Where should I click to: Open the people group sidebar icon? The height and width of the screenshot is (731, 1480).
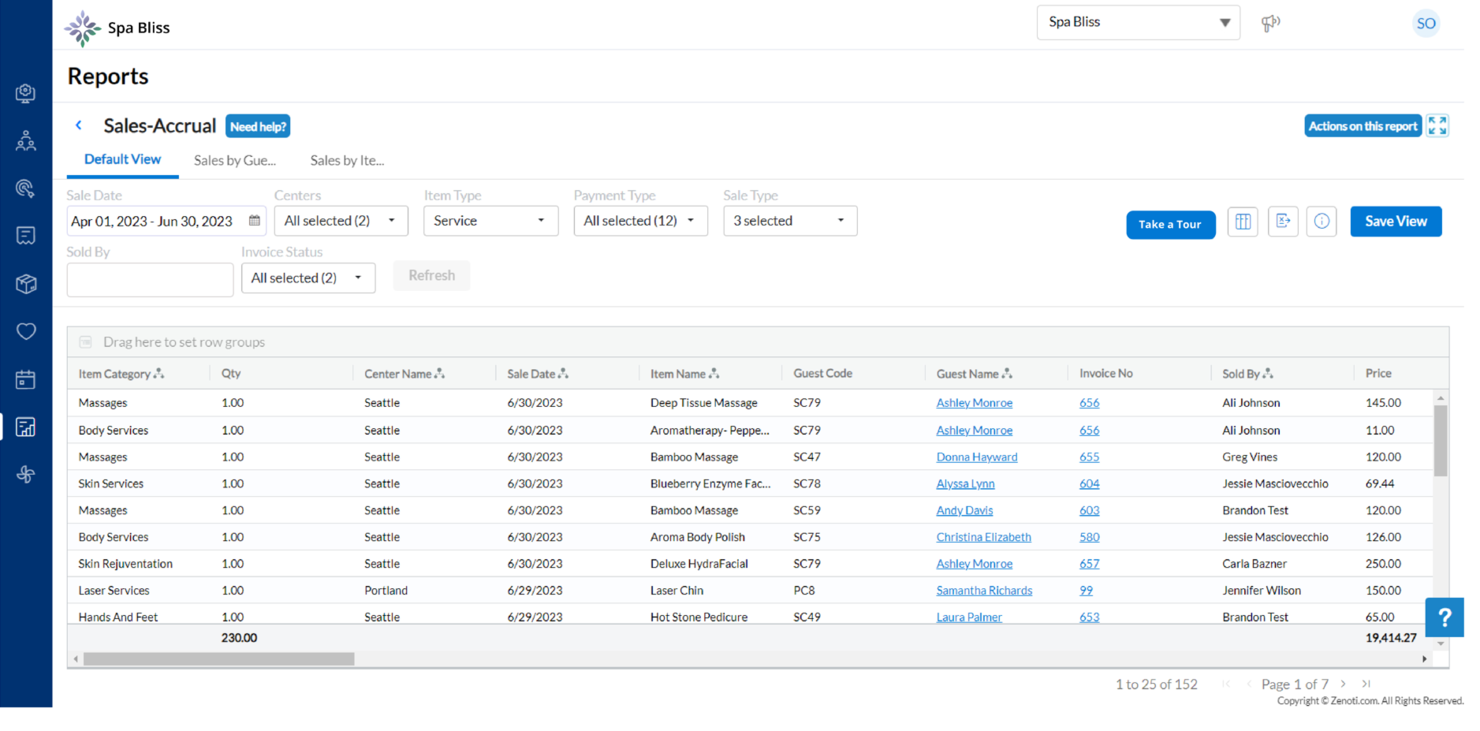click(x=26, y=141)
